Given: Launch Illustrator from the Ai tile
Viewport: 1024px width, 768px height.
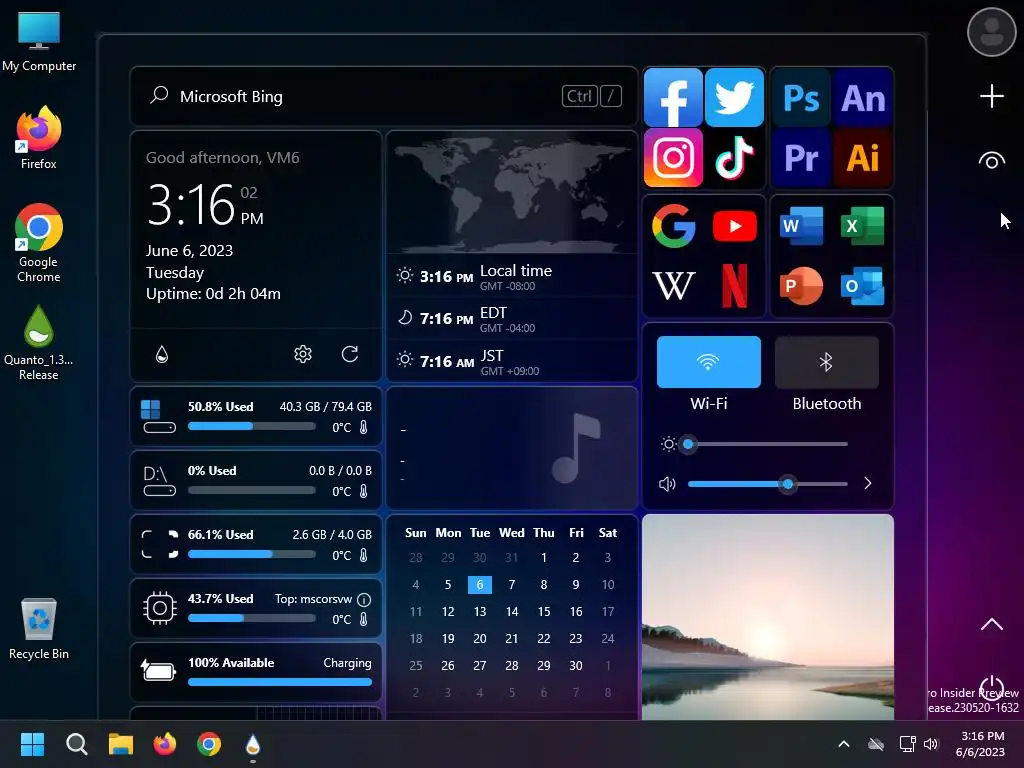Looking at the screenshot, I should 863,157.
